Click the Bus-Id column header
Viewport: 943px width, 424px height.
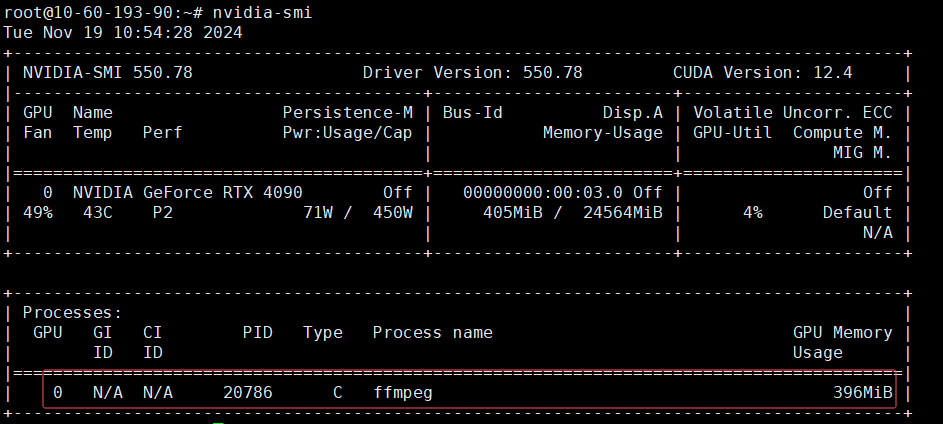tap(473, 112)
